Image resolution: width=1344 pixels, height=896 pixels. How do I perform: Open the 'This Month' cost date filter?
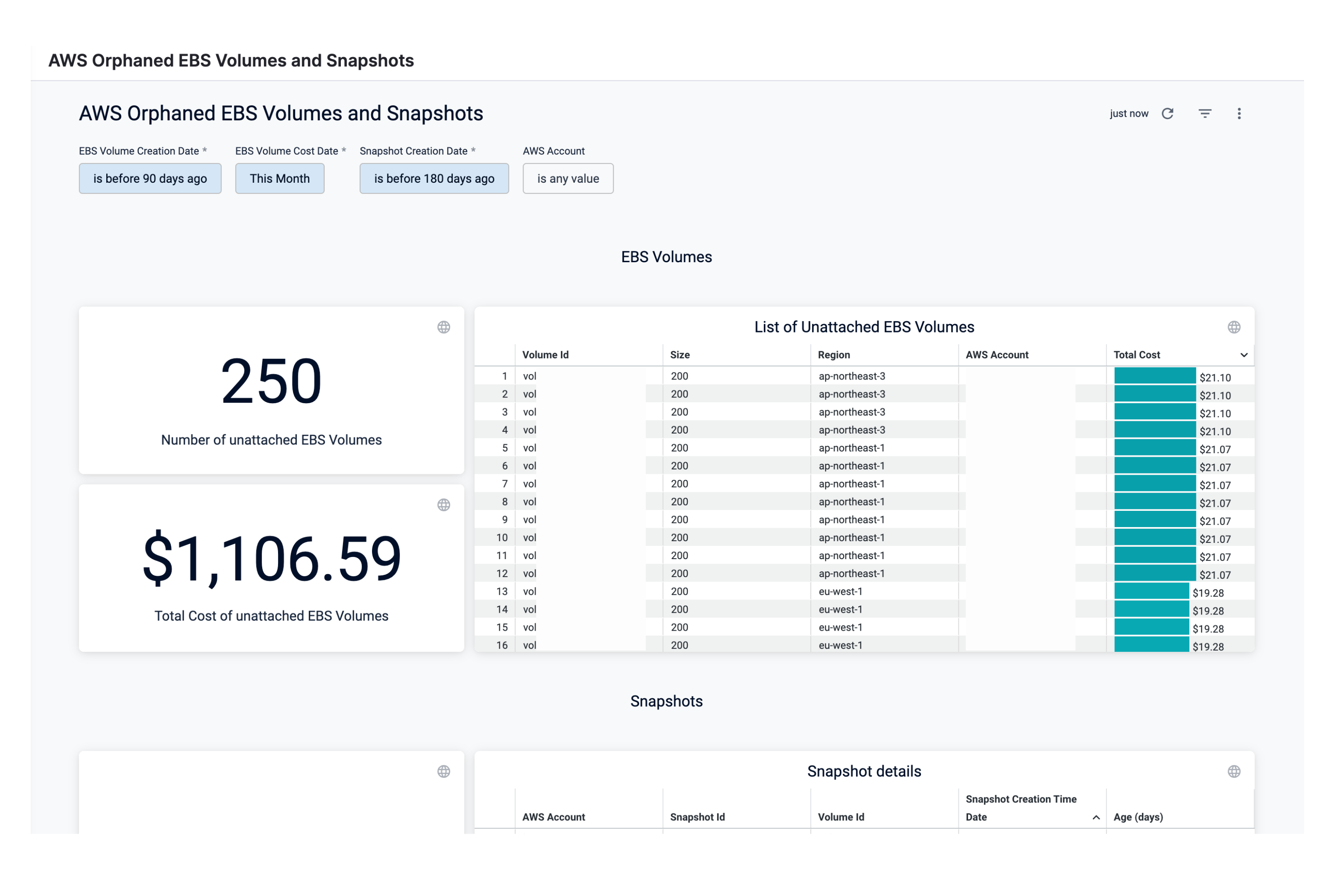pyautogui.click(x=279, y=178)
